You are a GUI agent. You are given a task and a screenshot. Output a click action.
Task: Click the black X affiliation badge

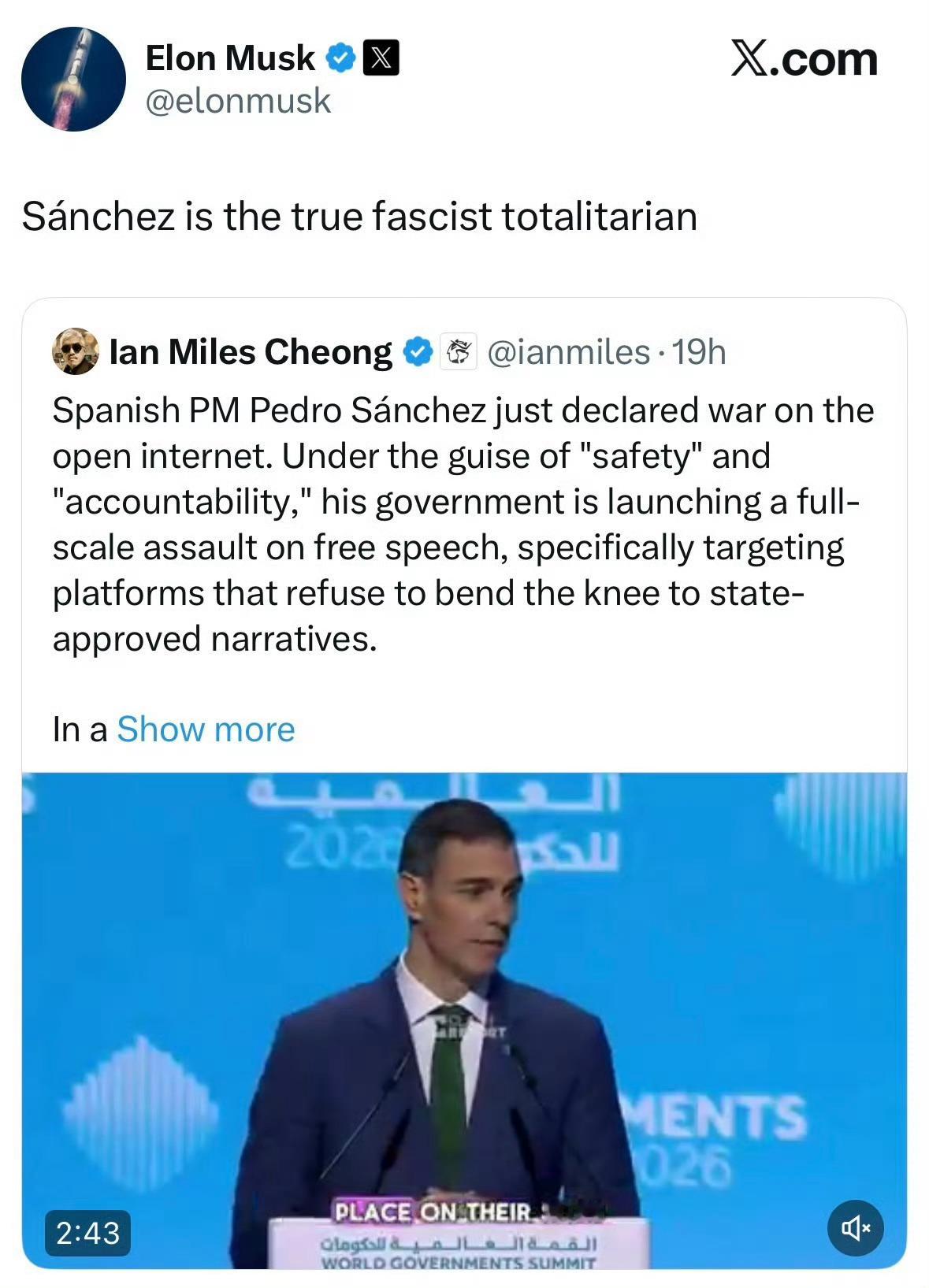click(381, 59)
